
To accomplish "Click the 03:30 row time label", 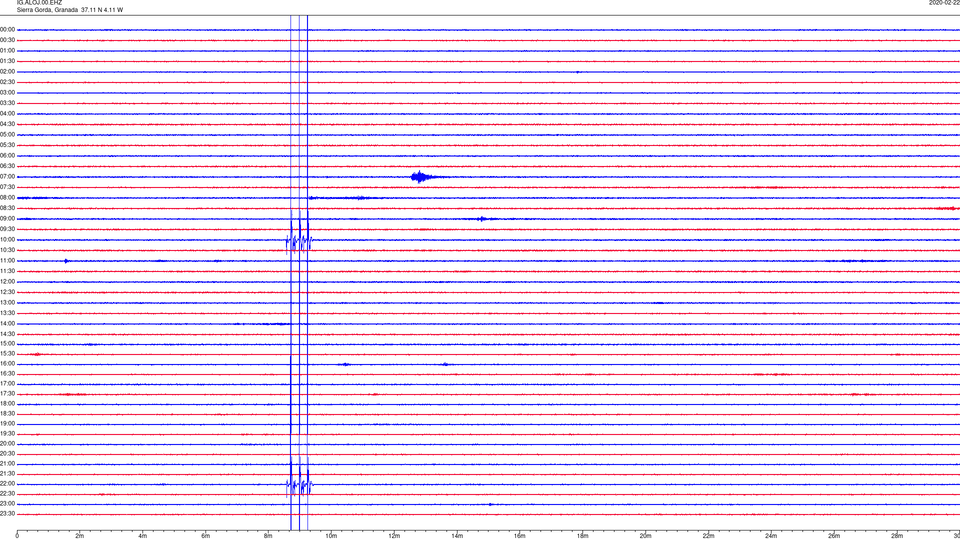I will click(x=7, y=103).
